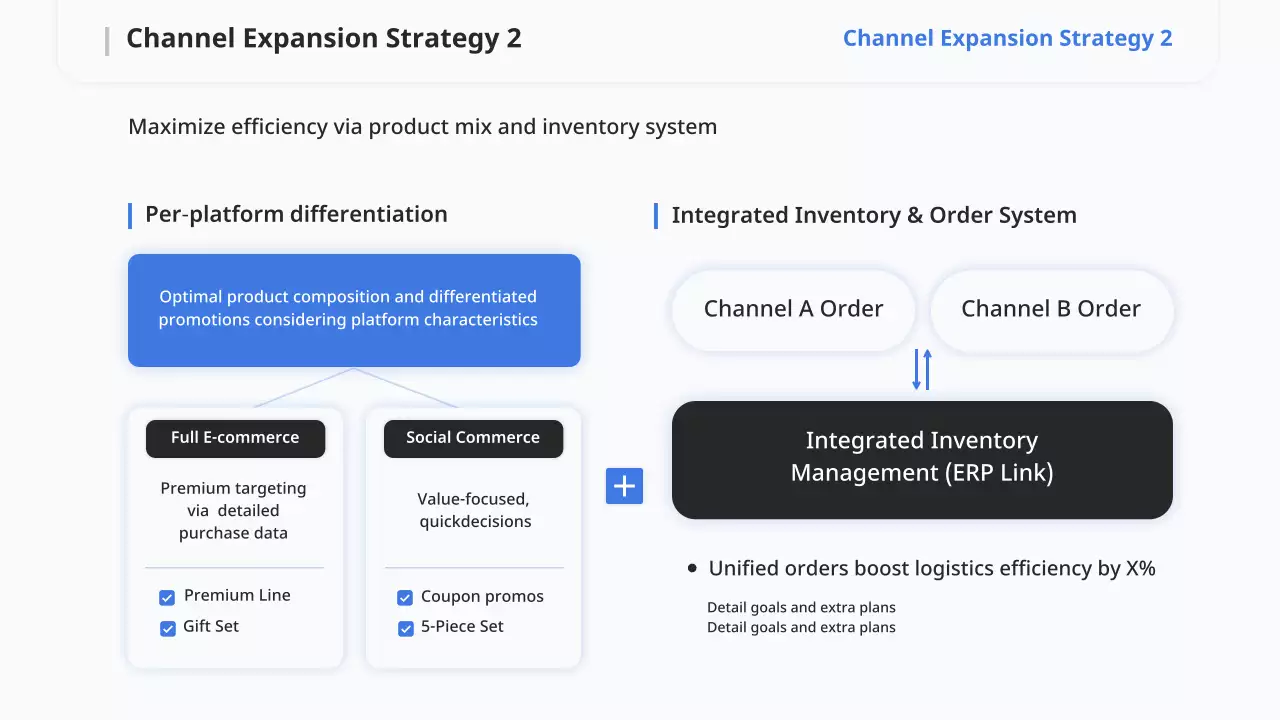Click the blue optimal product composition box
The image size is (1280, 720).
pyautogui.click(x=354, y=310)
